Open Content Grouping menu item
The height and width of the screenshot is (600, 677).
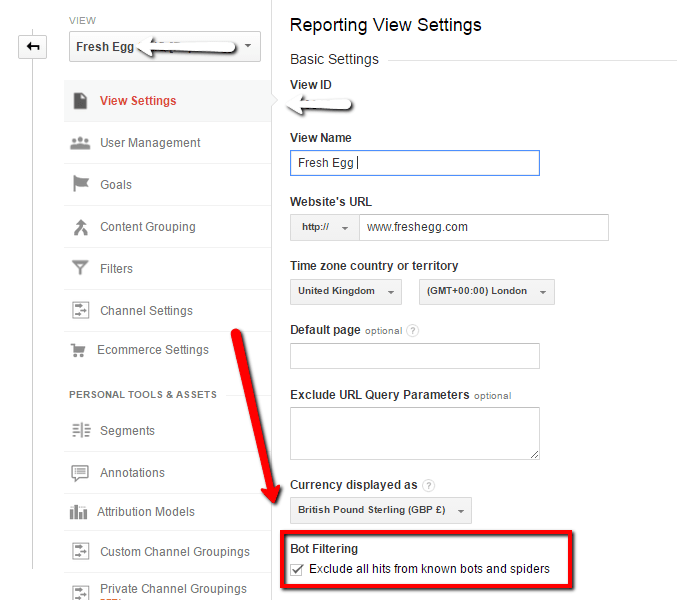[168, 227]
